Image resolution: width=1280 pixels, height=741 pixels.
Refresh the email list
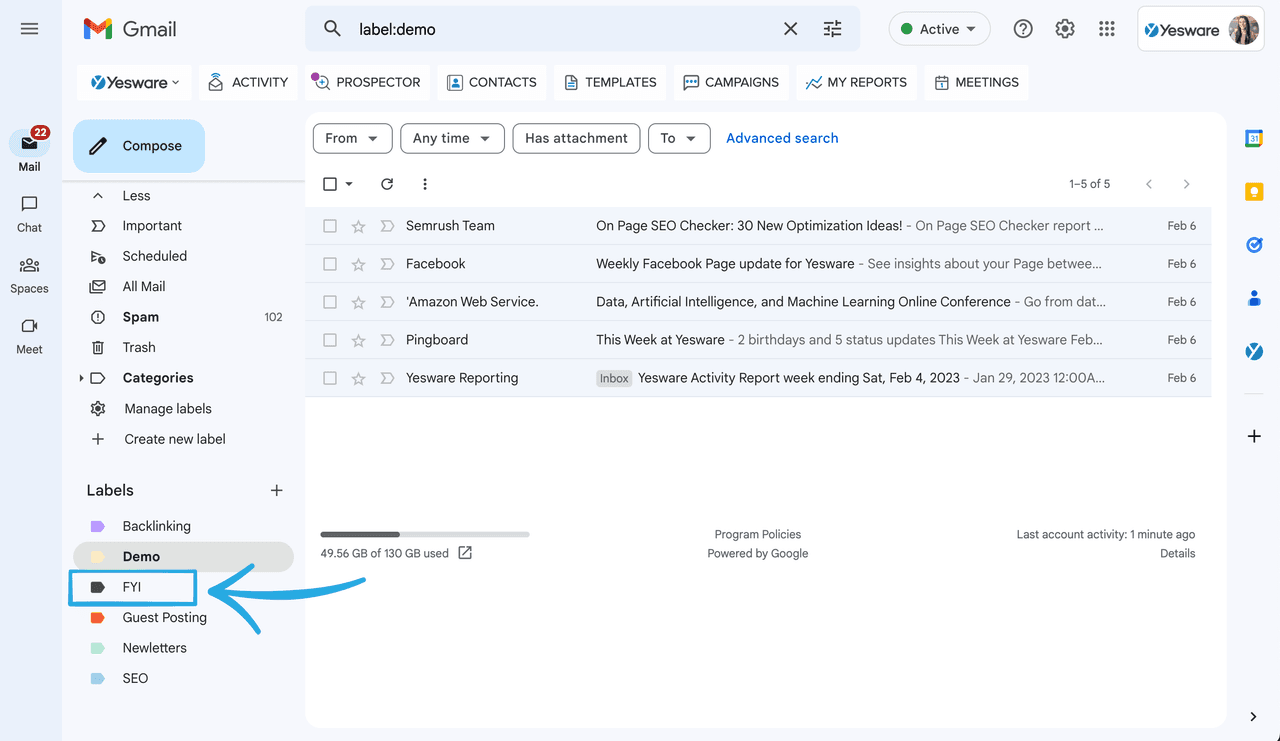click(x=387, y=184)
